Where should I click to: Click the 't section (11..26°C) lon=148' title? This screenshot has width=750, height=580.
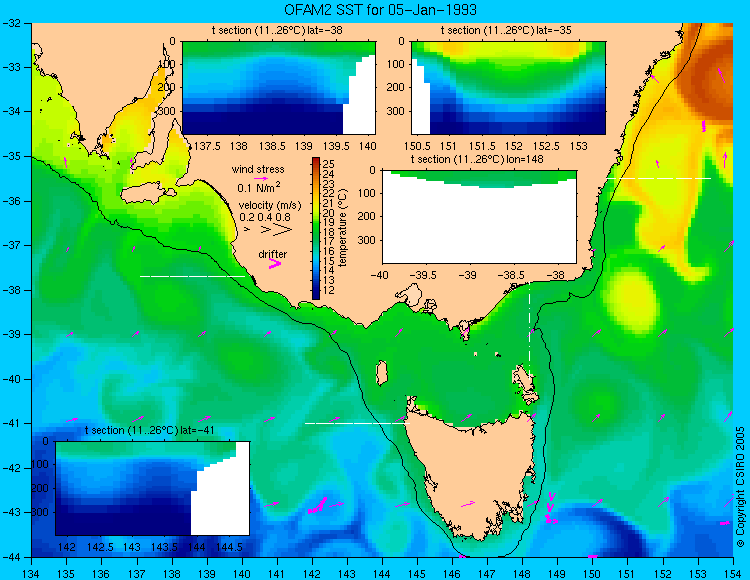tap(477, 159)
